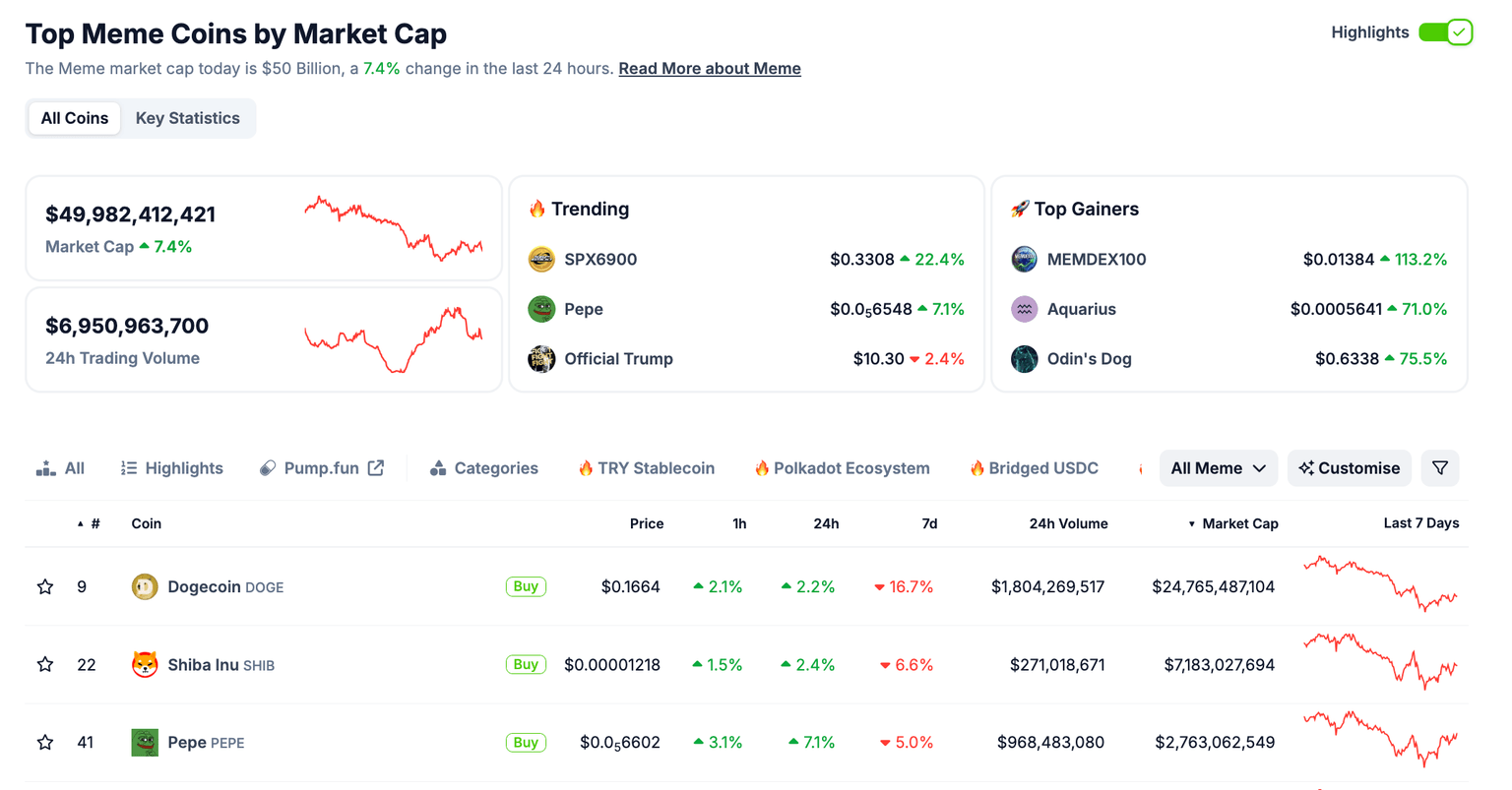Click the SPX6900 coin icon
1512x790 pixels.
point(540,259)
